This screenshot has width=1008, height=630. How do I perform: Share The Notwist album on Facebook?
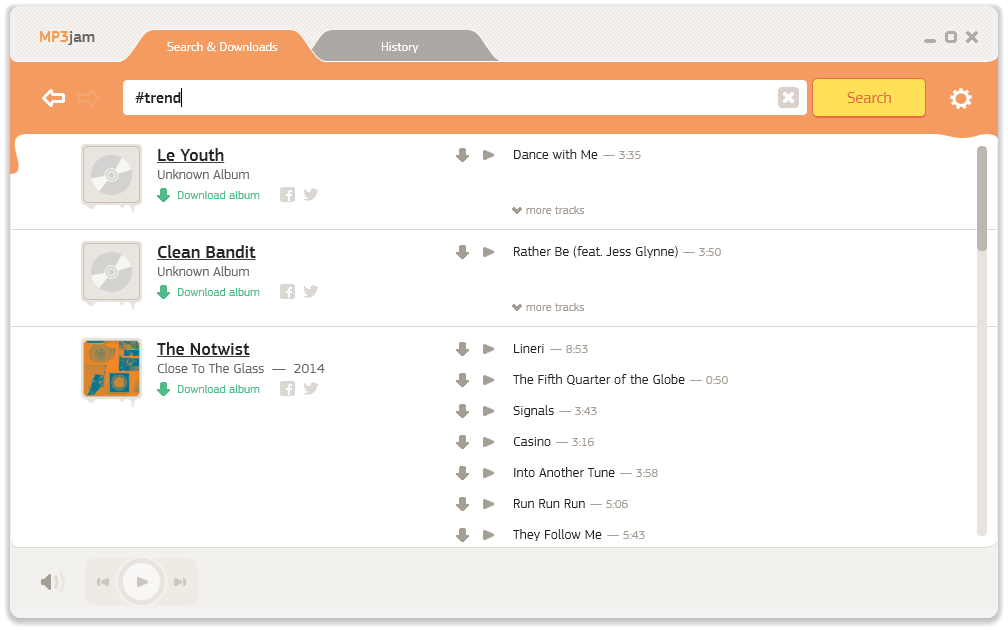point(287,389)
